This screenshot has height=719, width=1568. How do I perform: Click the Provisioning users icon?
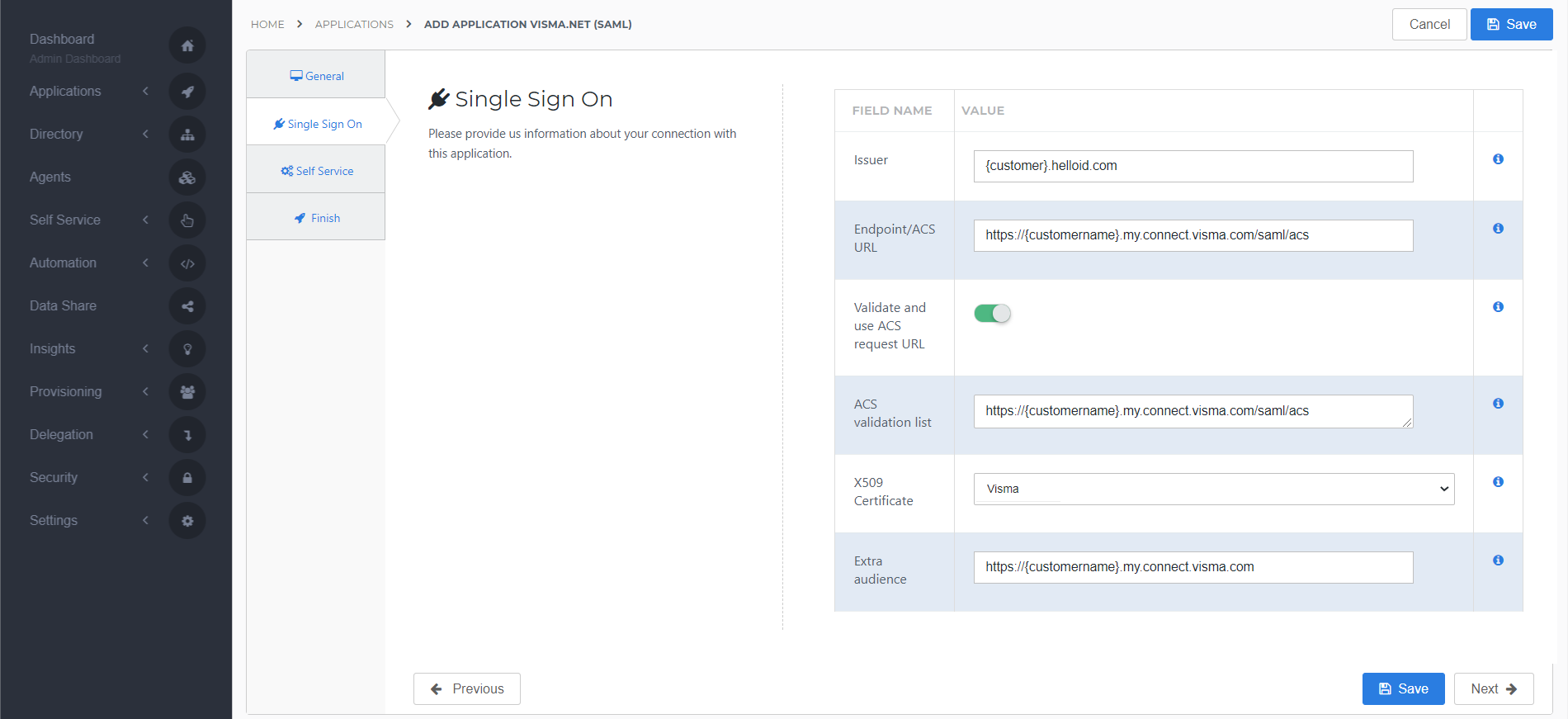coord(187,392)
